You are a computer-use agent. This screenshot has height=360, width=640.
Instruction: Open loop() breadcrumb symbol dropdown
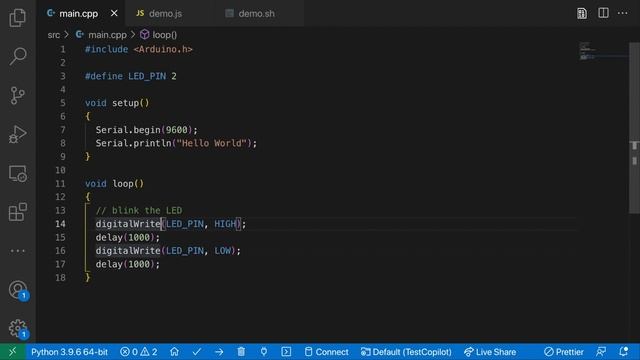click(x=164, y=35)
